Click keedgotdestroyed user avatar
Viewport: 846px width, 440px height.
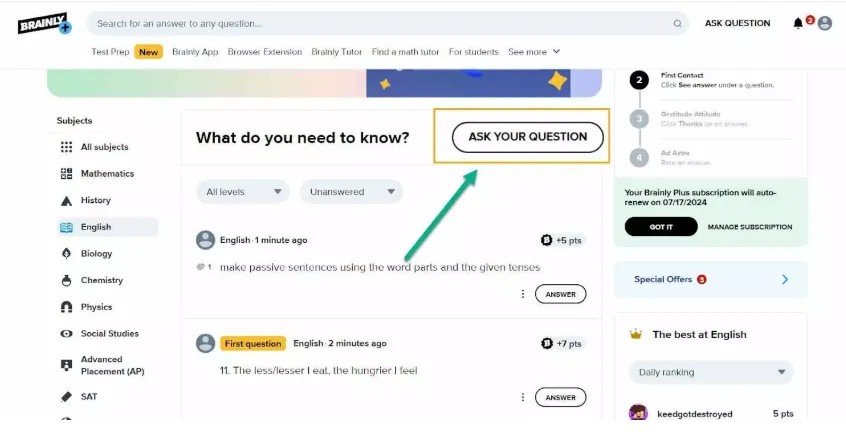(638, 413)
